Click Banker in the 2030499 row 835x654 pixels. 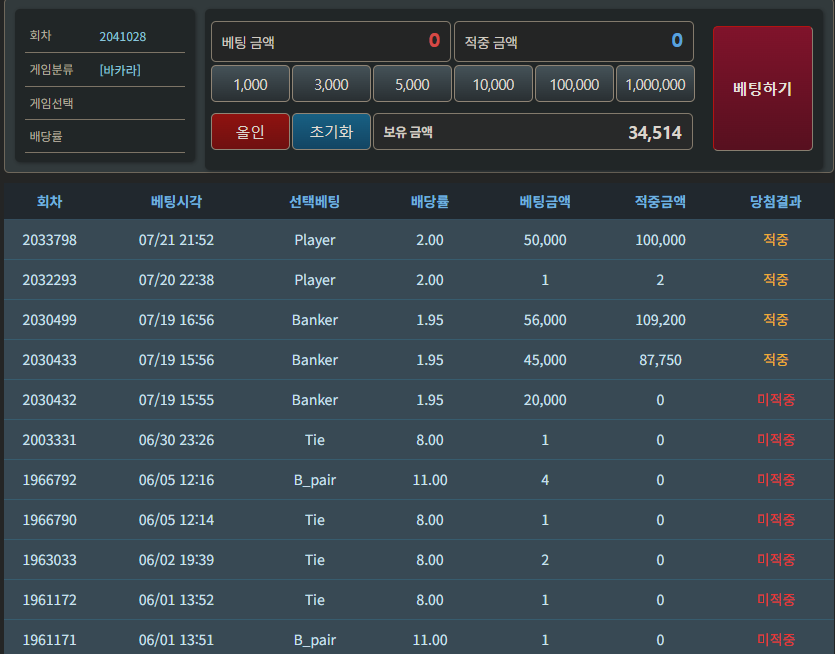[x=315, y=320]
